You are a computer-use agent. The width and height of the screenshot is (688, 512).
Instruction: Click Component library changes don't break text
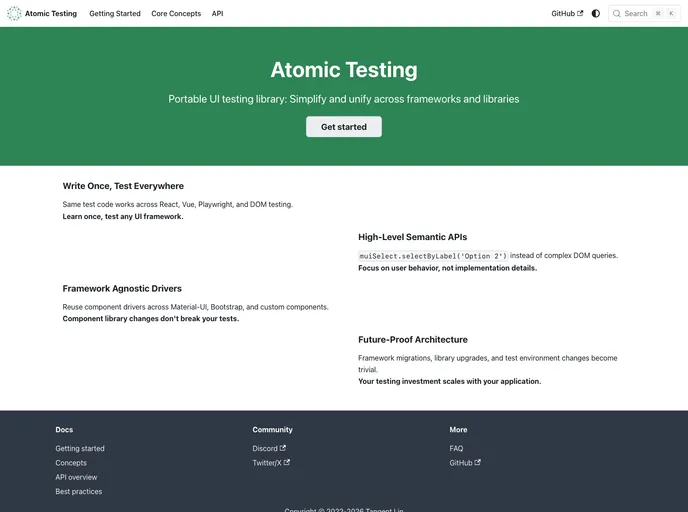coord(151,319)
